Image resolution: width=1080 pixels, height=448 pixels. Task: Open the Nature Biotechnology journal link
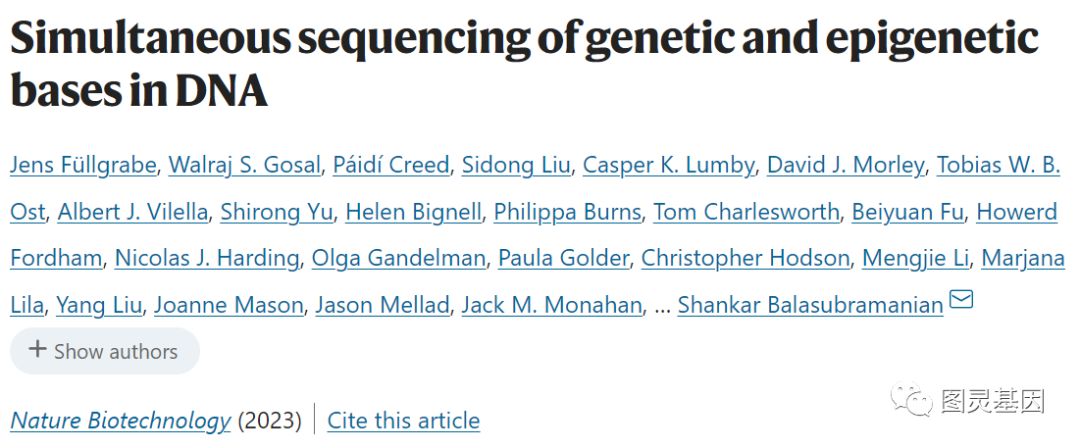(120, 421)
